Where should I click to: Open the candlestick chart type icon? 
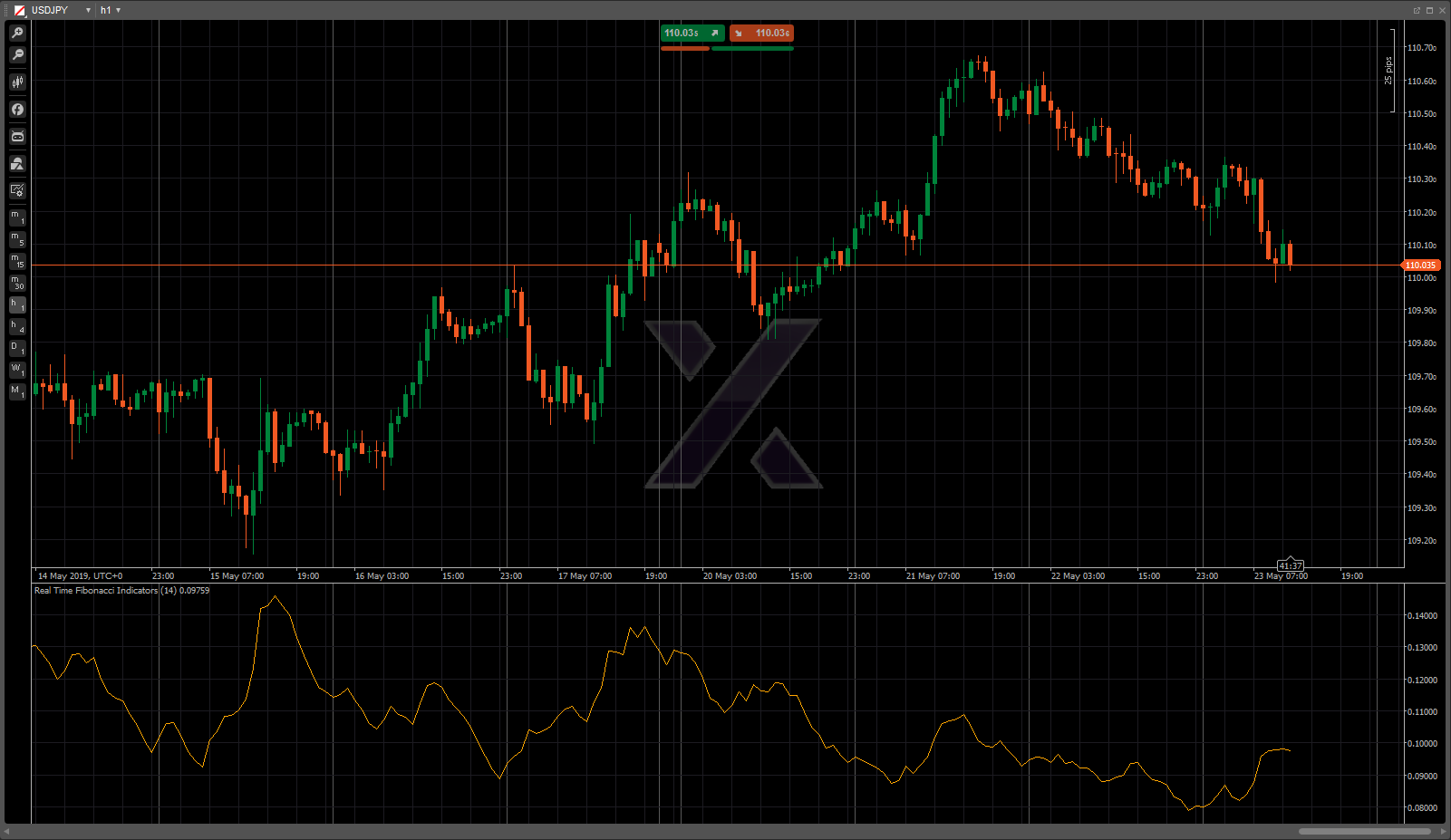17,82
